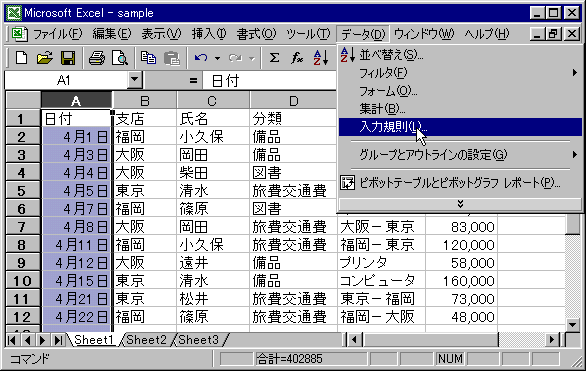Click the Print icon
This screenshot has height=371, width=586.
point(97,58)
